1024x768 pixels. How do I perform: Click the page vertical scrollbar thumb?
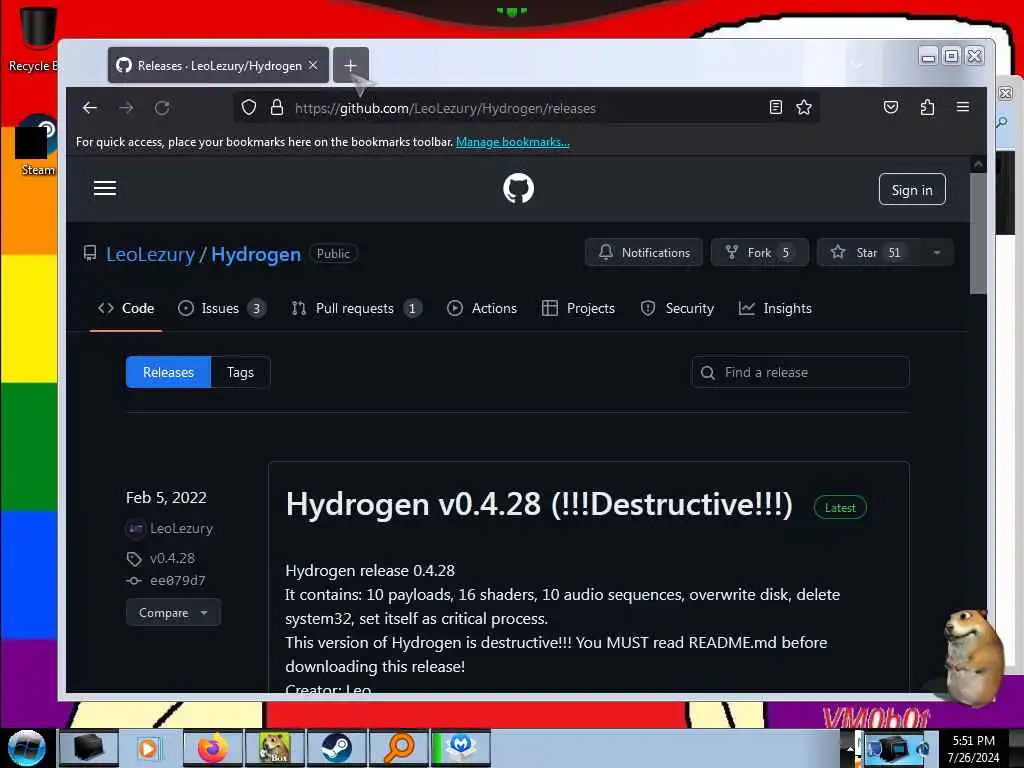[978, 233]
